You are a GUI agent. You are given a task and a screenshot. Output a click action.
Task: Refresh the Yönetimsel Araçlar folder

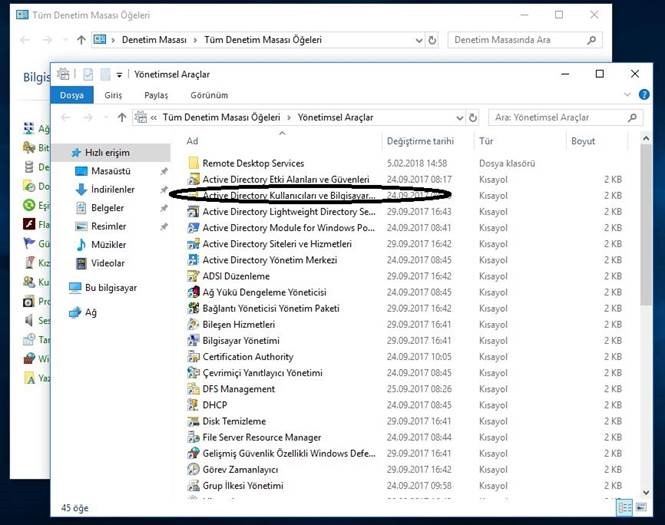click(x=473, y=118)
